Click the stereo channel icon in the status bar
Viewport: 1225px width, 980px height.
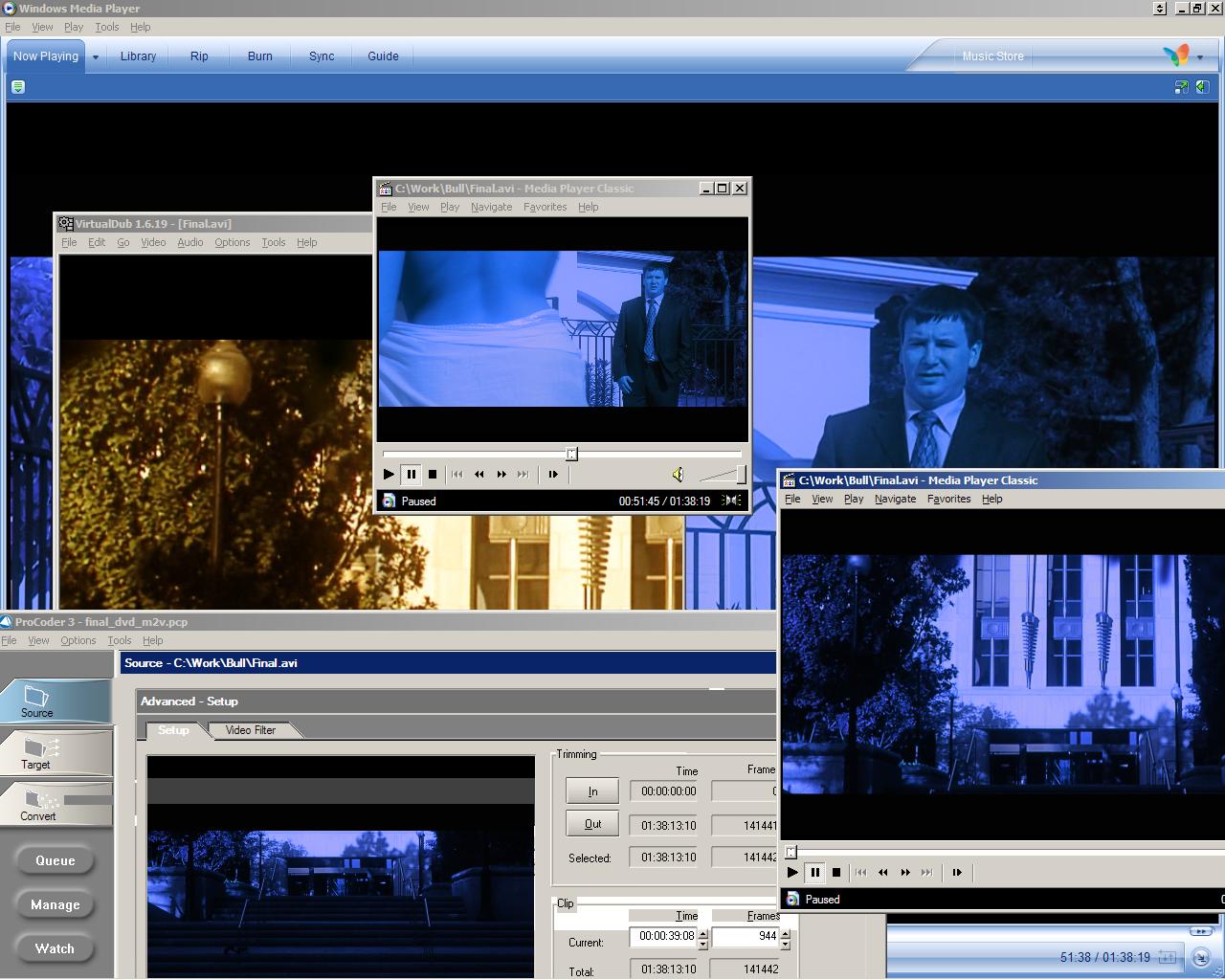pos(732,501)
